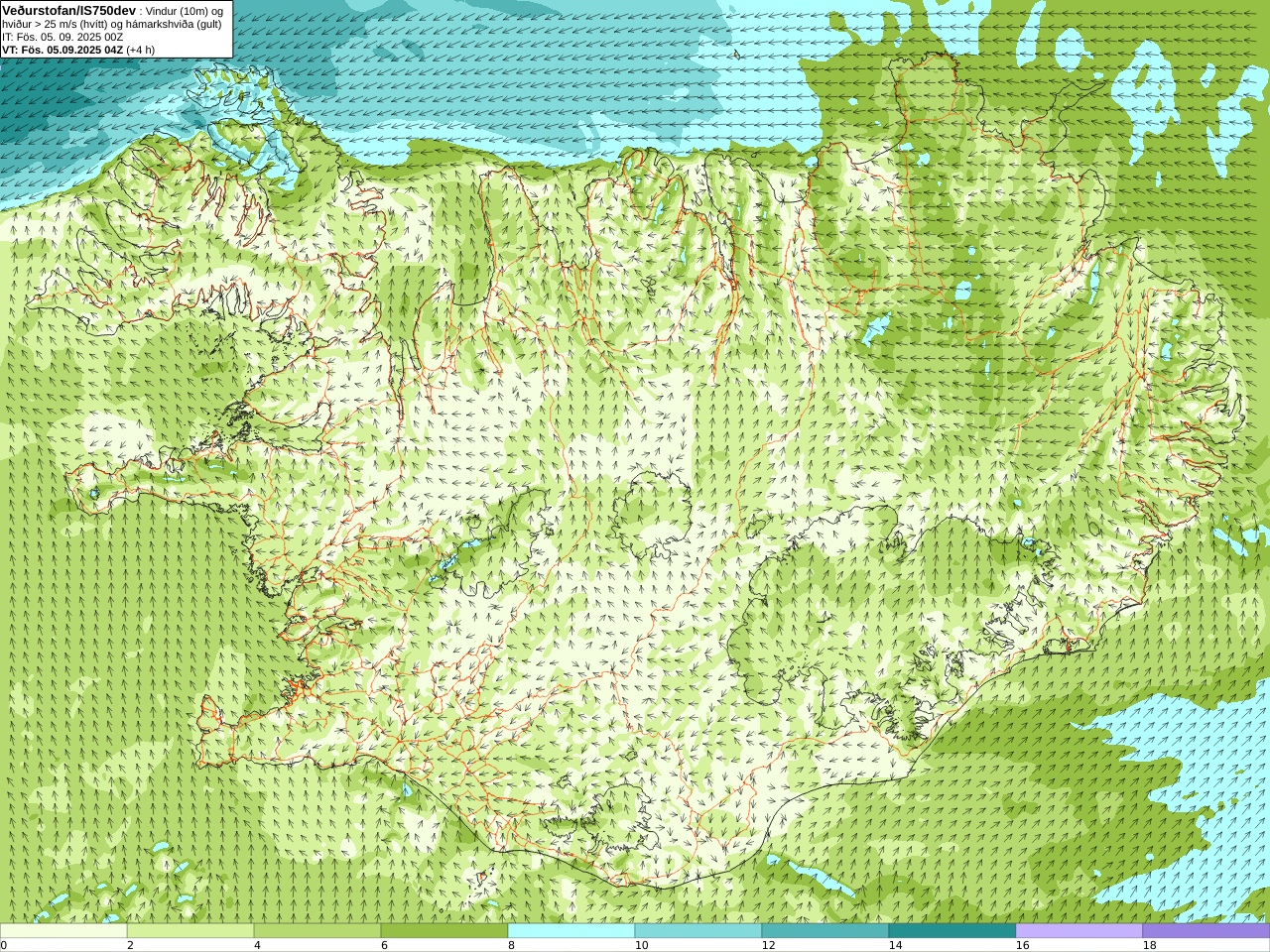This screenshot has height=952, width=1270.
Task: Click the "hviður > 25 m/s (hvítt)" description line
Action: [x=112, y=24]
